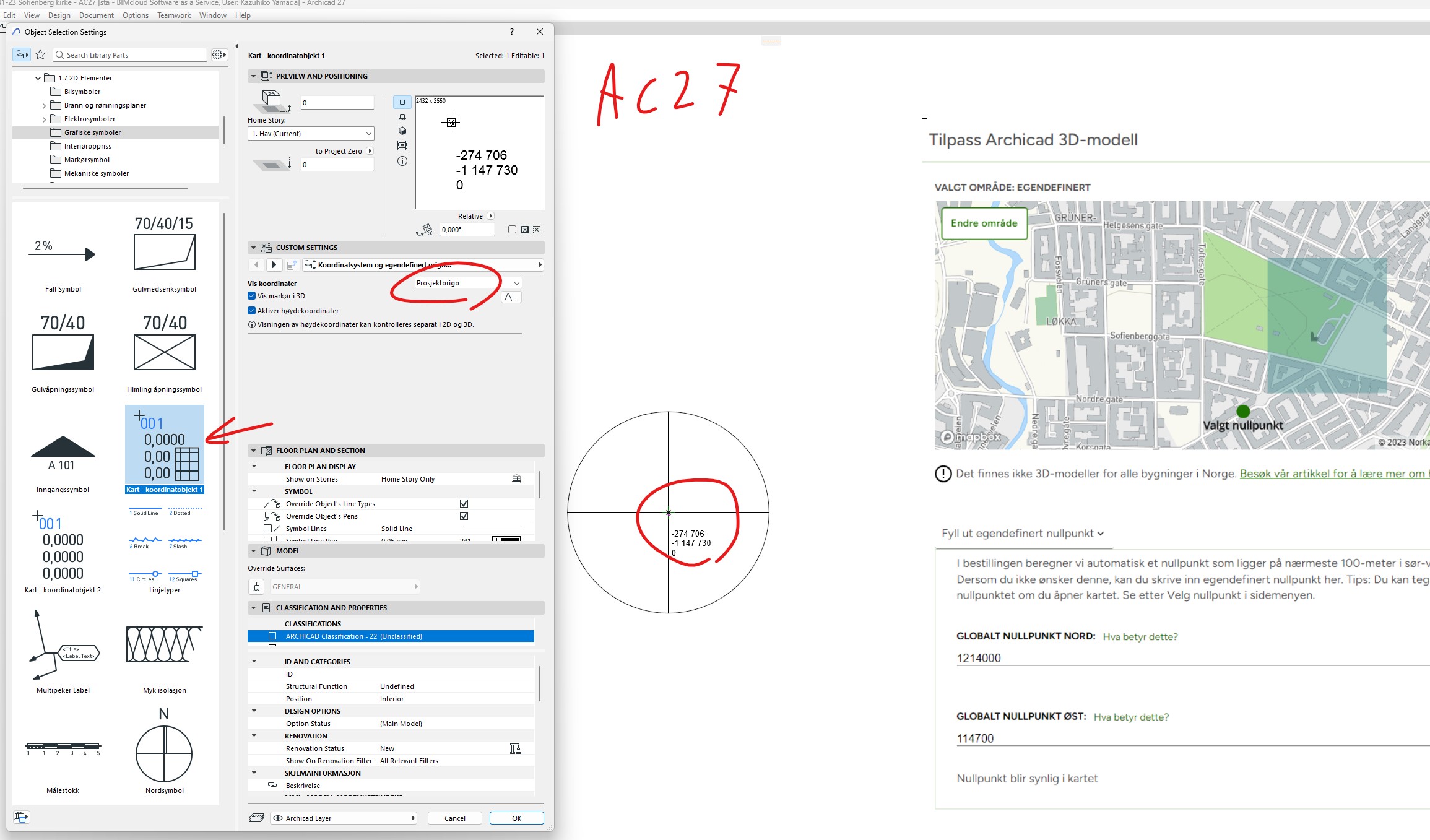The width and height of the screenshot is (1430, 840).
Task: Open the embedded library manager icon
Action: [x=20, y=817]
